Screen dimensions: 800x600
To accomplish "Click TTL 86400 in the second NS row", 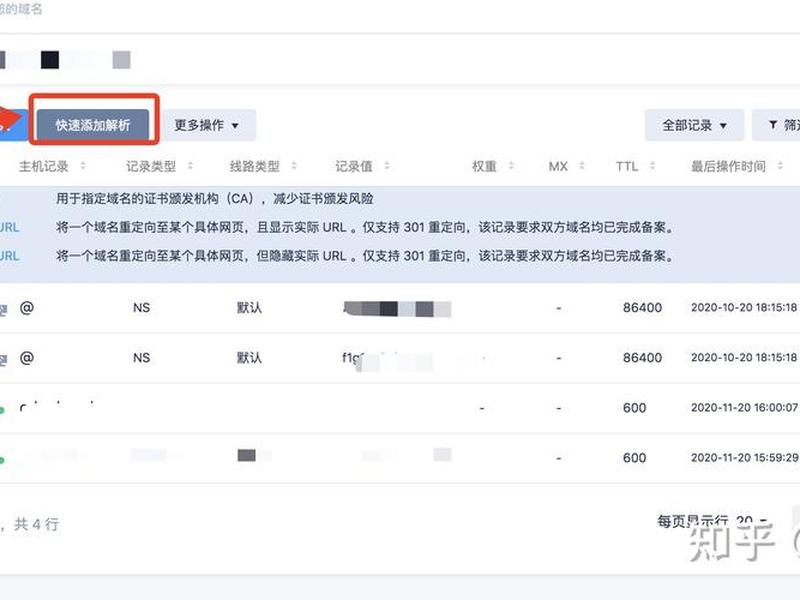I will 642,358.
